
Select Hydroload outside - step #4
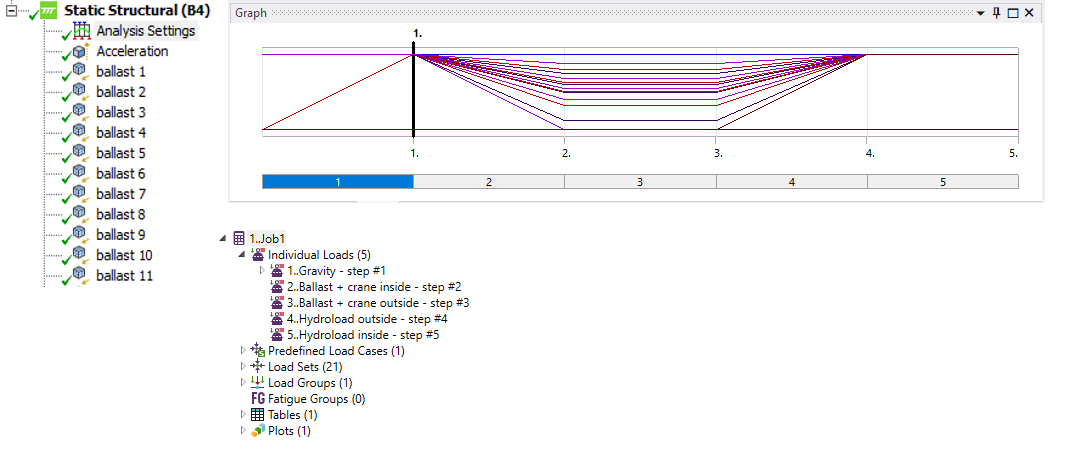[368, 319]
